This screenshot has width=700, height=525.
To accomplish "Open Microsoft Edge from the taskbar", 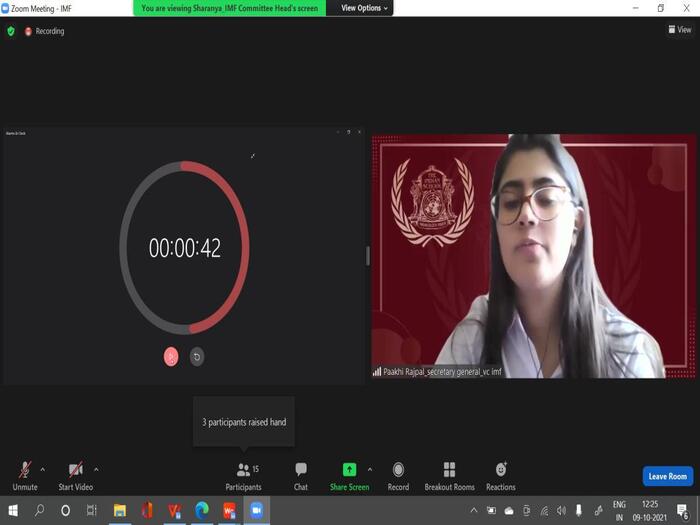I will 202,510.
